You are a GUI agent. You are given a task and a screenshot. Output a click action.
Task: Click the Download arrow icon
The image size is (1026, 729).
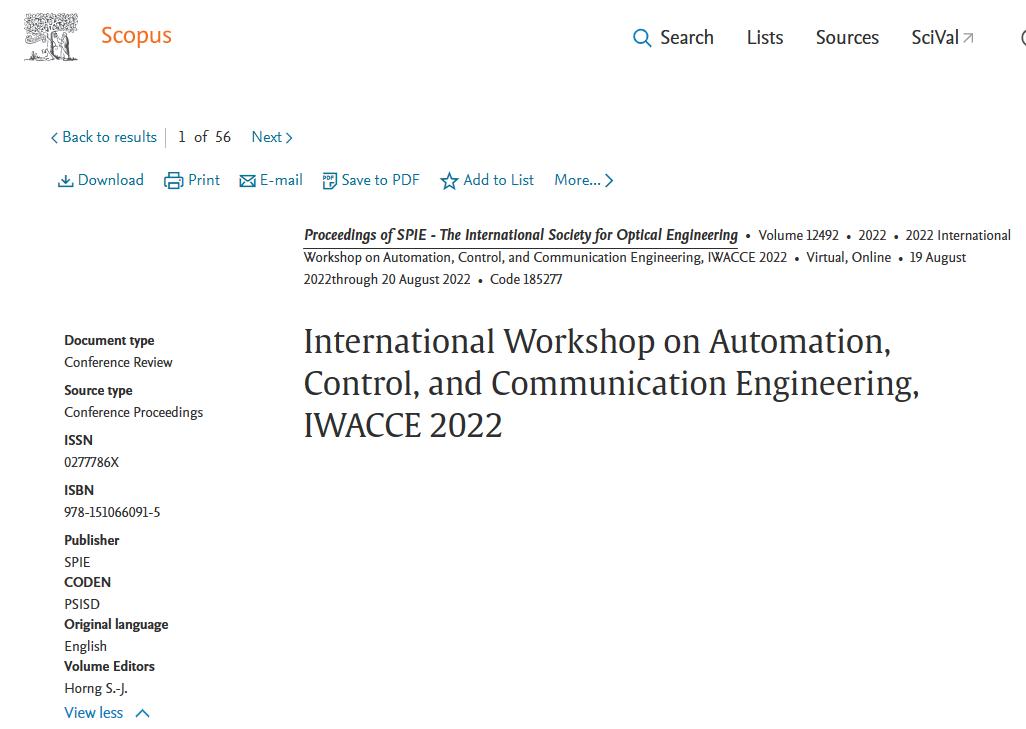(x=65, y=181)
